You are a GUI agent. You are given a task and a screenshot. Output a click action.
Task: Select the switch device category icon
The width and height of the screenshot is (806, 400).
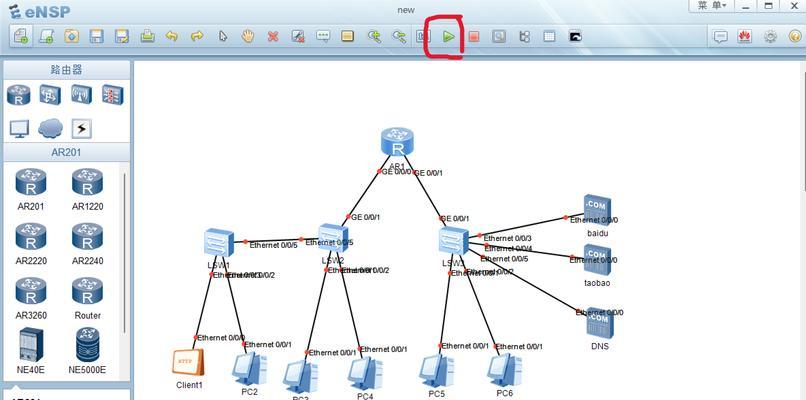50,95
